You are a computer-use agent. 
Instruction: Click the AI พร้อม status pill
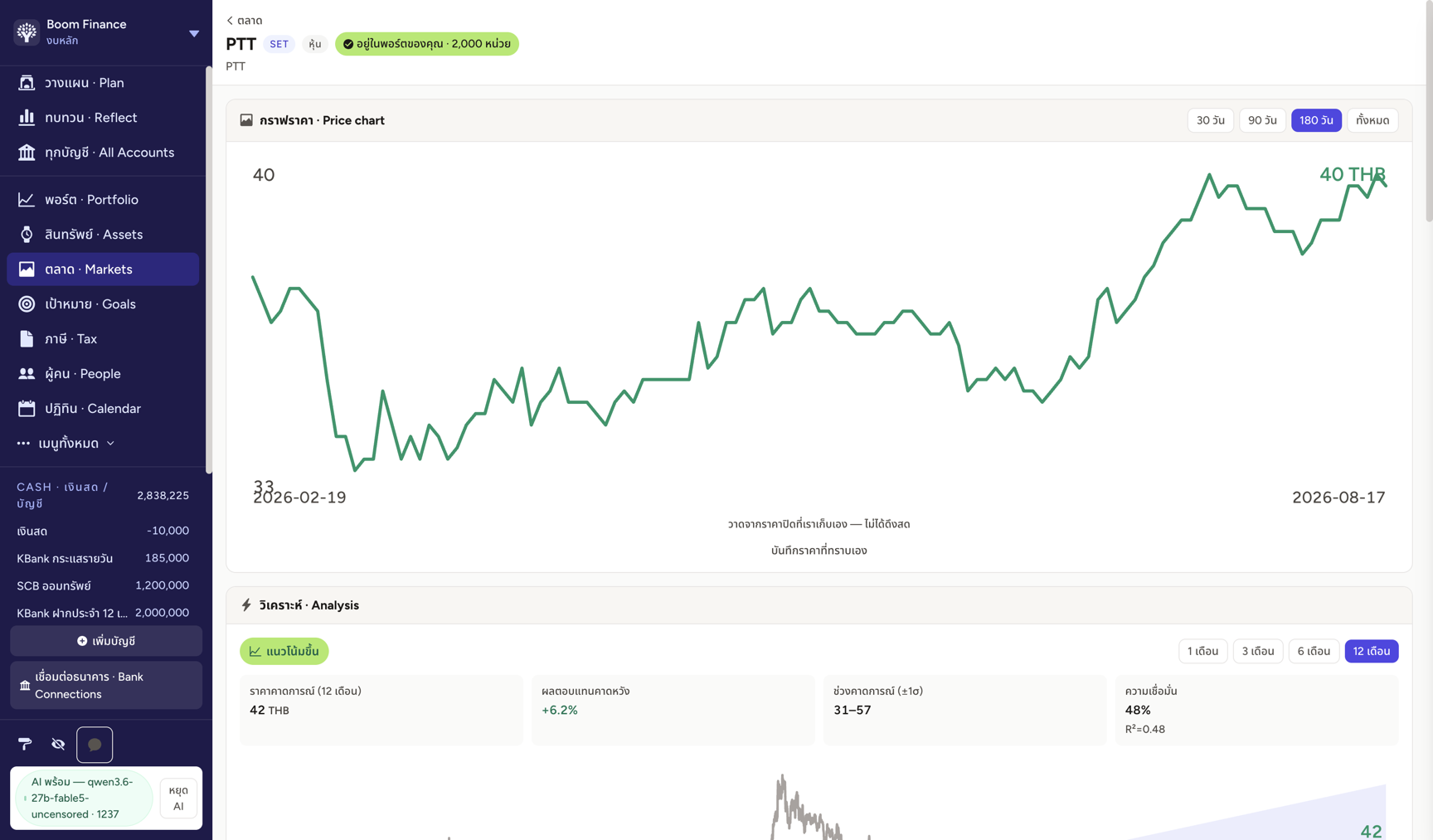click(85, 798)
